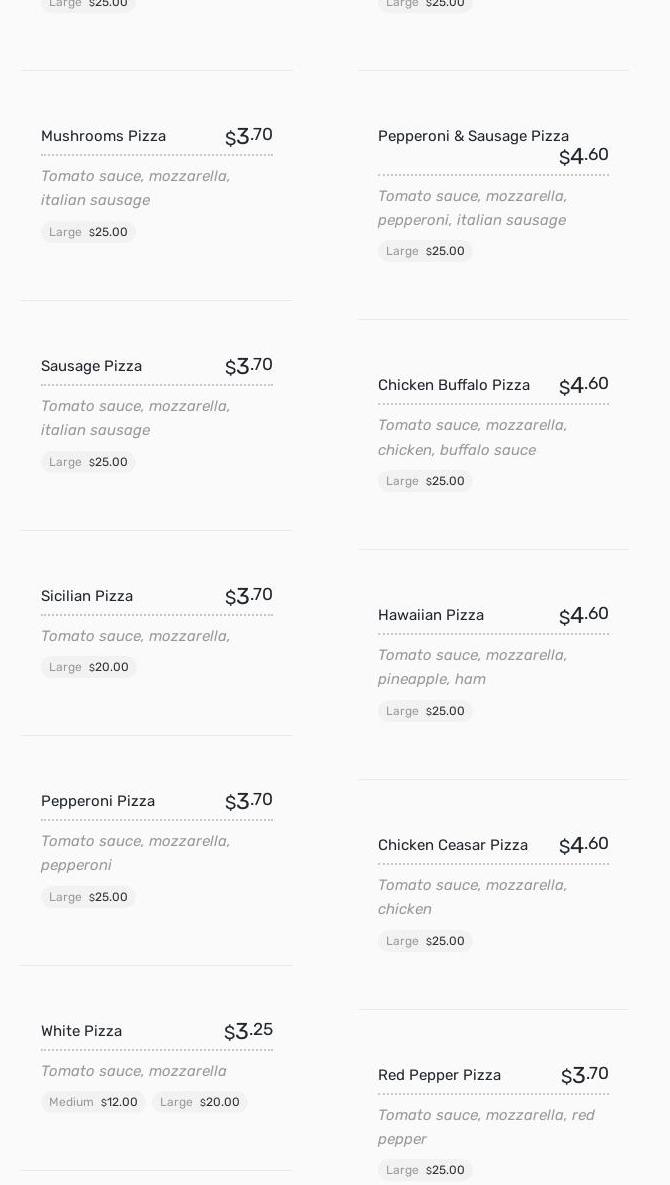
Task: Pick Large $25.00 size under Hawaiian Pizza
Action: pyautogui.click(x=425, y=711)
